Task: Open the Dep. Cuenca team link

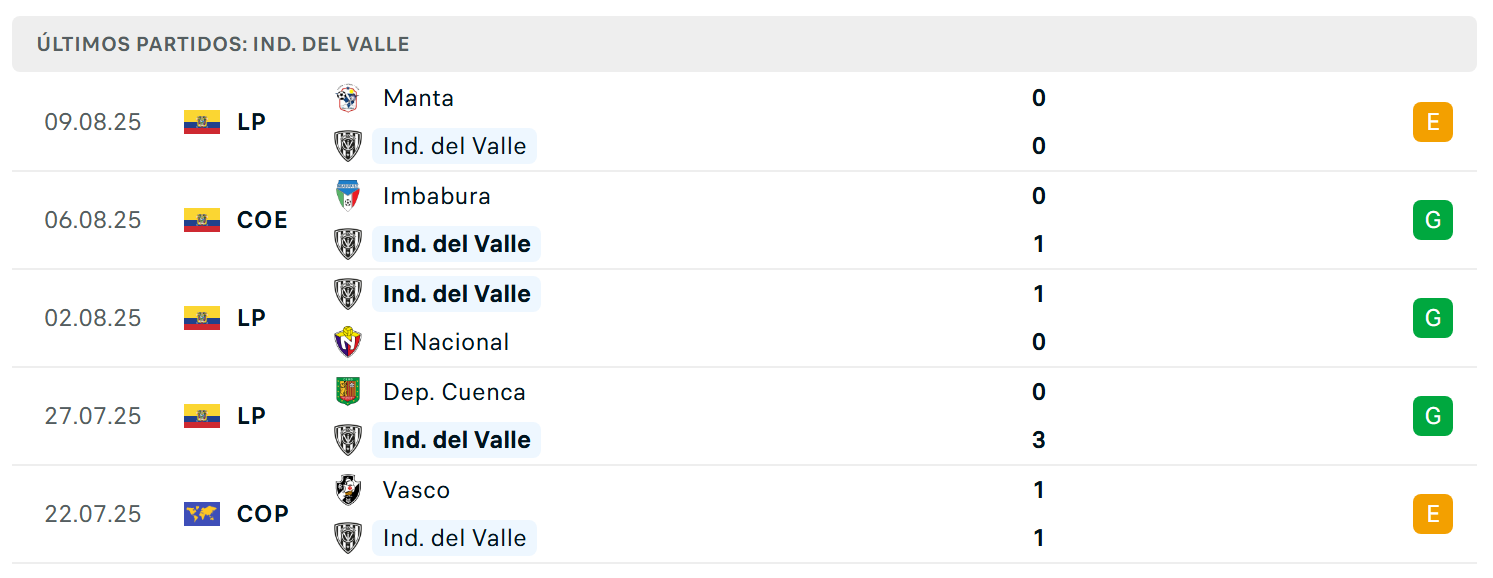Action: (454, 392)
